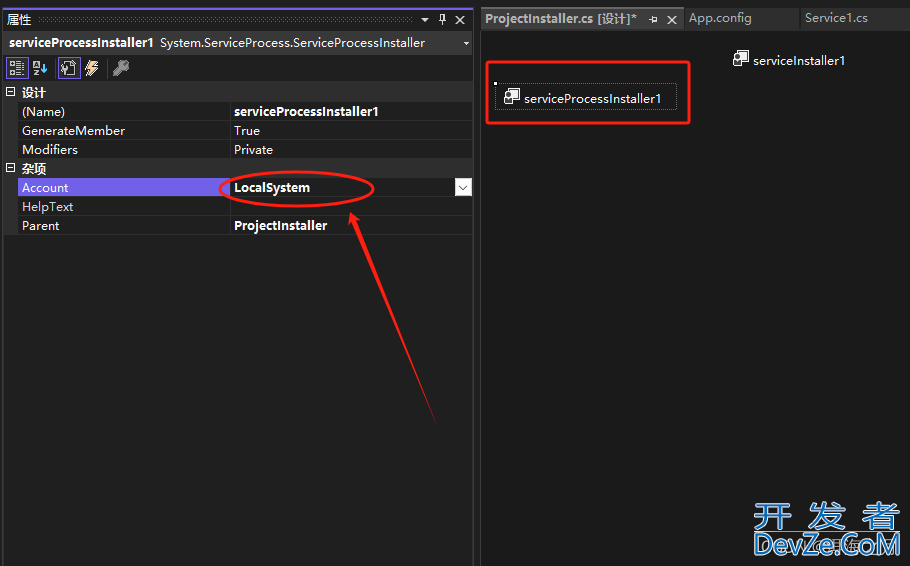
Task: Click the LocalSystem account value
Action: pyautogui.click(x=272, y=188)
